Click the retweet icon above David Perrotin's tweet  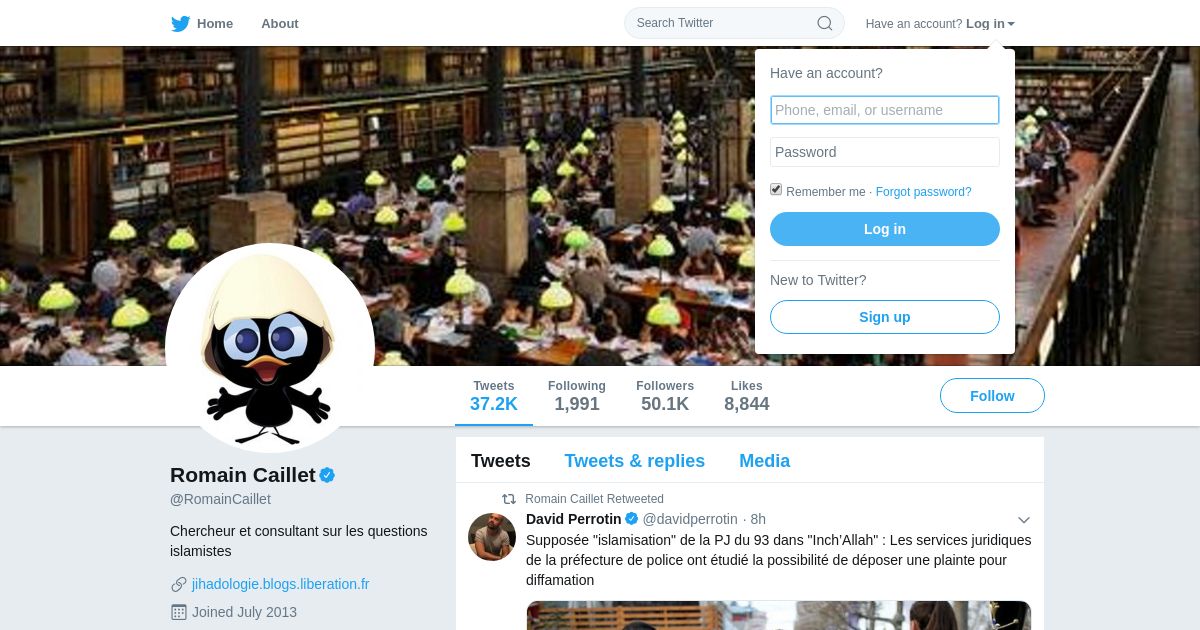pos(509,499)
